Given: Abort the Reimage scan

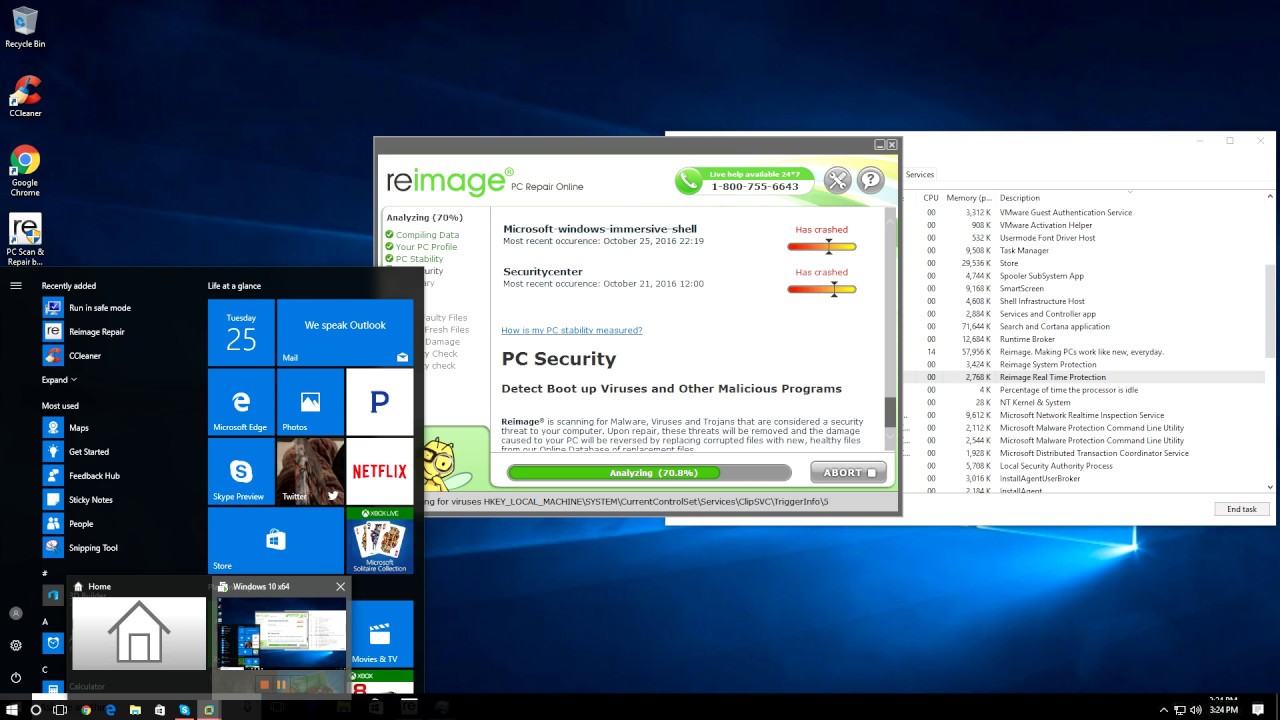Looking at the screenshot, I should (x=848, y=473).
